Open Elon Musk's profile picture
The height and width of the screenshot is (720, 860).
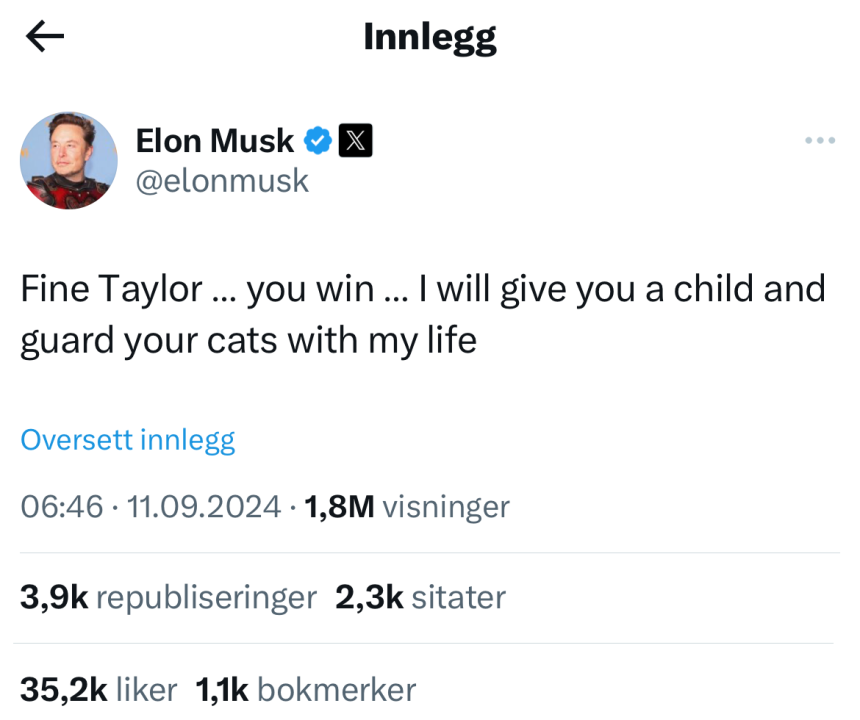(69, 160)
